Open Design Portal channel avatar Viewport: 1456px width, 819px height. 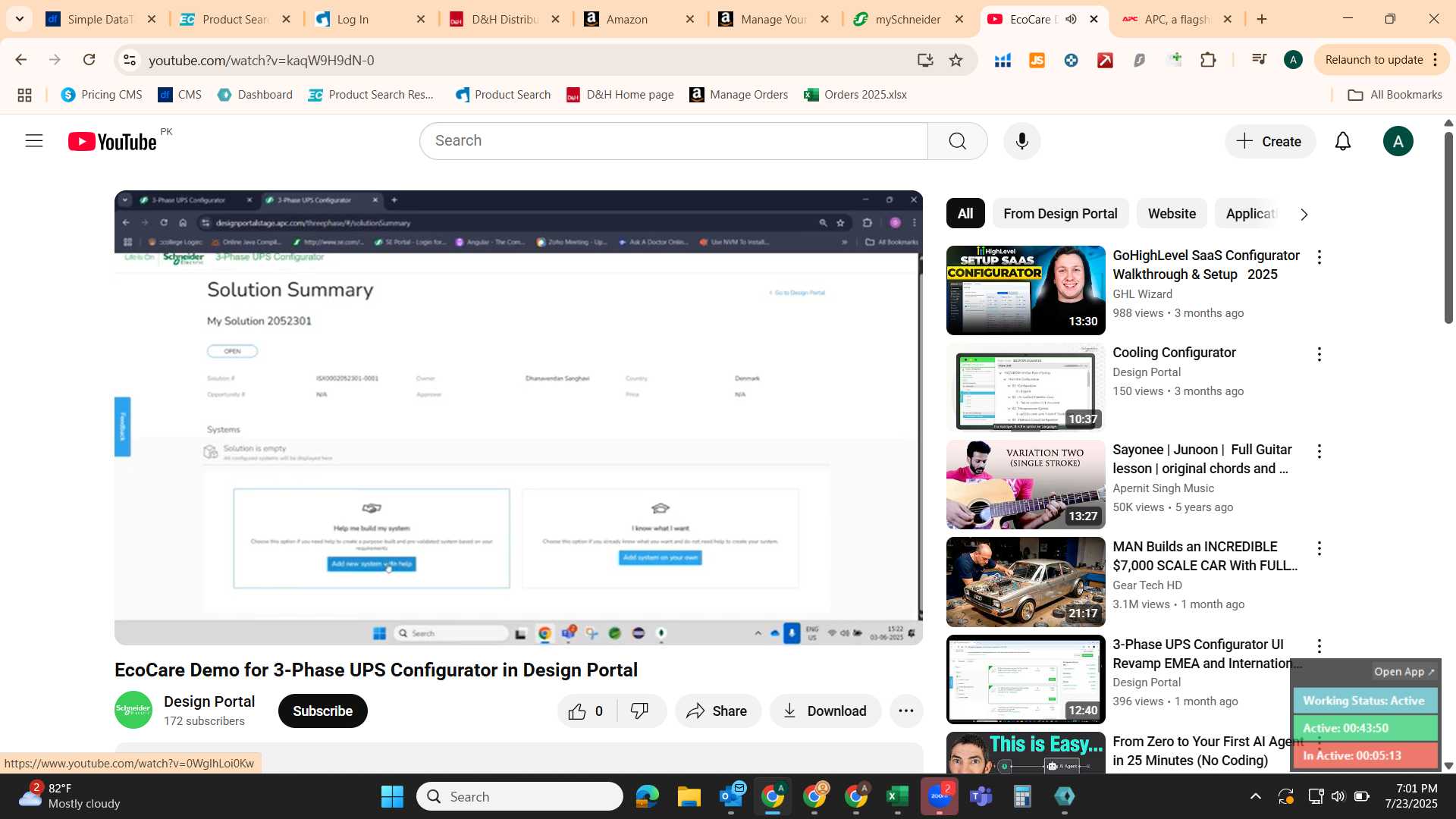tap(133, 710)
